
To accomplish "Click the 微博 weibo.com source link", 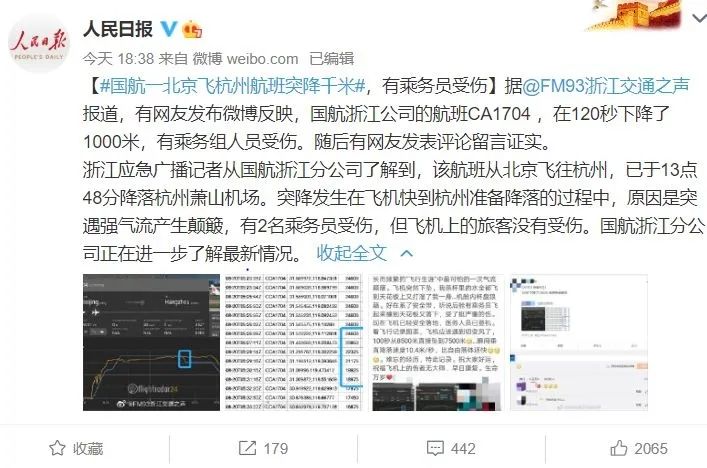I will 245,59.
